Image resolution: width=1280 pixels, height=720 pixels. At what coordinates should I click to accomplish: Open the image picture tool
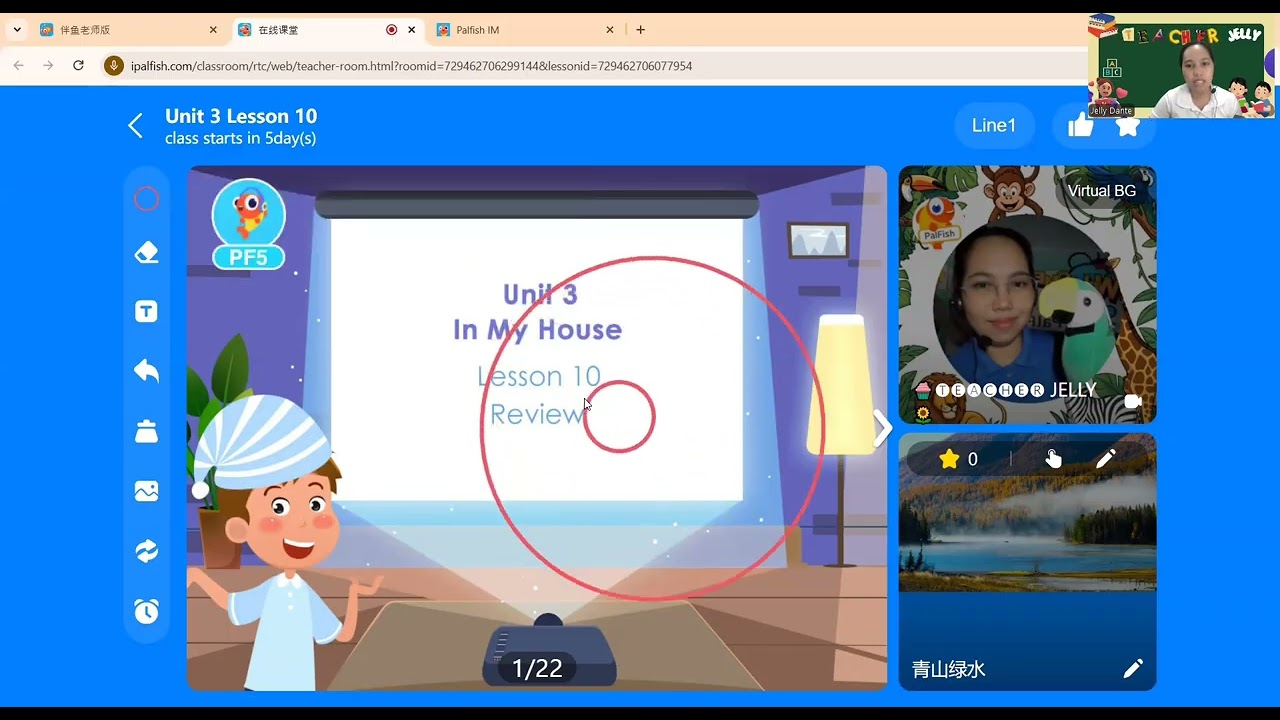pyautogui.click(x=146, y=491)
